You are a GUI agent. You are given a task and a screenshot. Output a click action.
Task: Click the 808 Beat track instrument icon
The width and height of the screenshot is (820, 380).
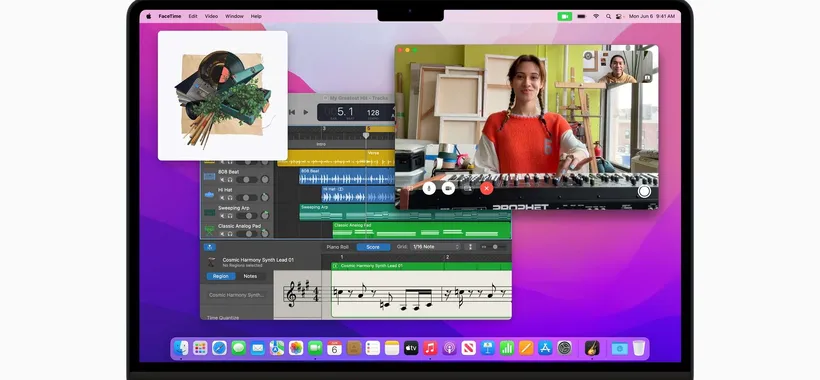pyautogui.click(x=209, y=176)
